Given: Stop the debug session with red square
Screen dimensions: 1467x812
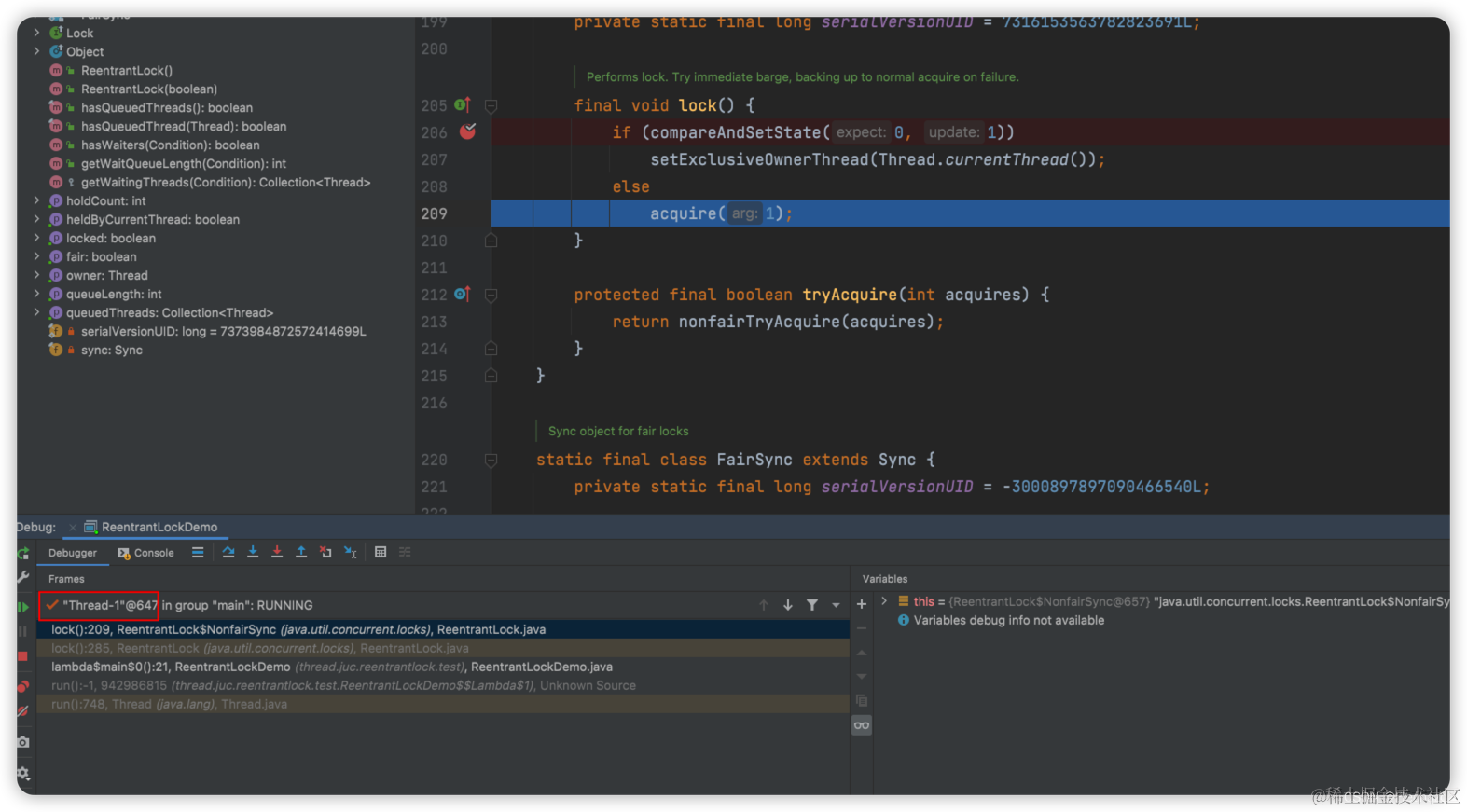Looking at the screenshot, I should click(x=23, y=656).
